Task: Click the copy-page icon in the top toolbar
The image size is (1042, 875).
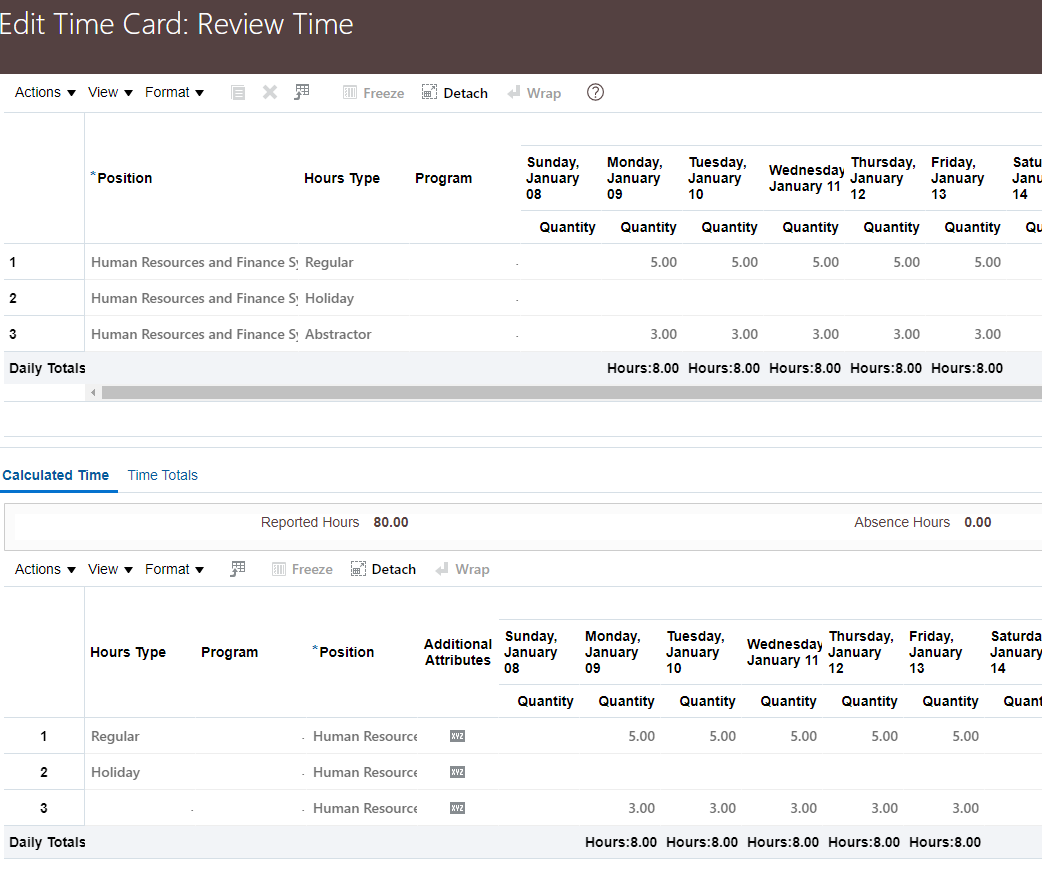Action: (238, 92)
